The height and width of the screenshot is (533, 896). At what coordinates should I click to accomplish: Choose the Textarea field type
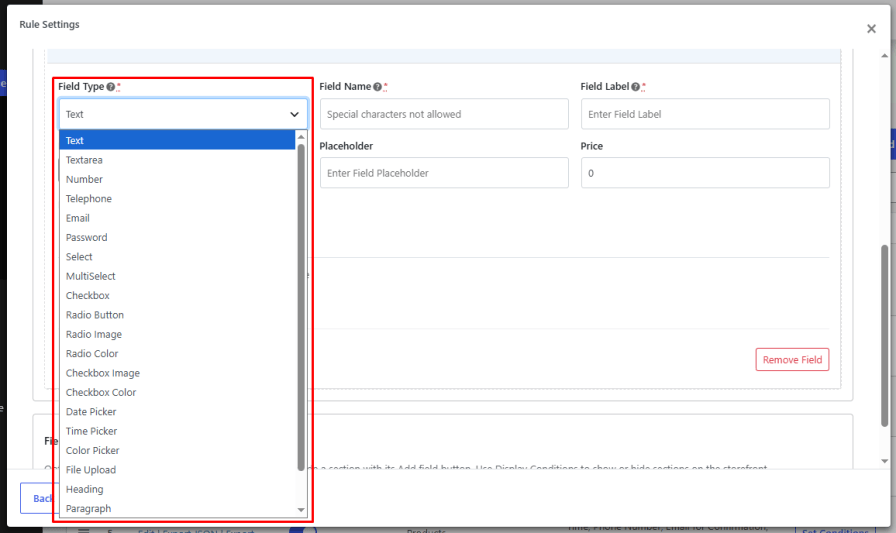(177, 160)
